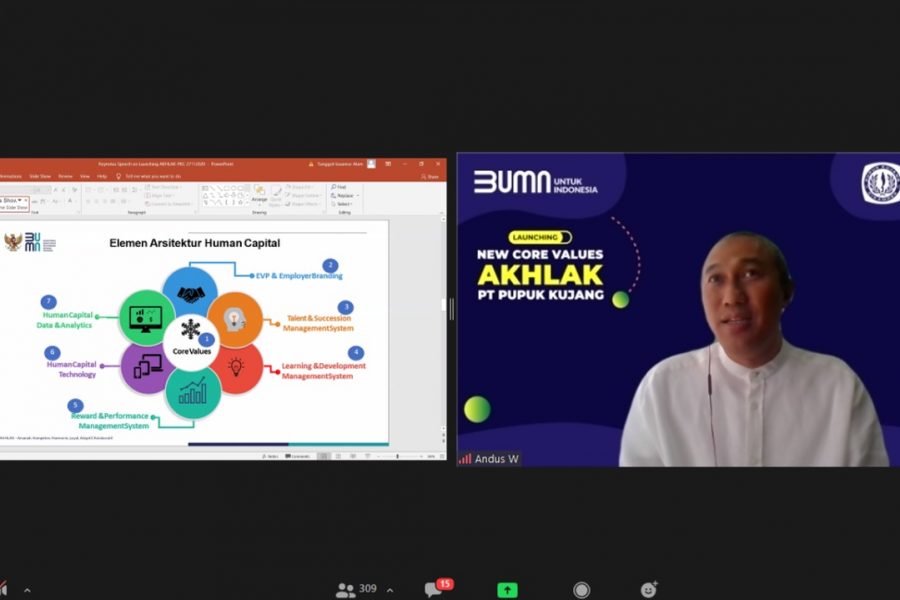Viewport: 900px width, 600px height.
Task: Click the Tell me lightbulb search
Action: coord(119,176)
